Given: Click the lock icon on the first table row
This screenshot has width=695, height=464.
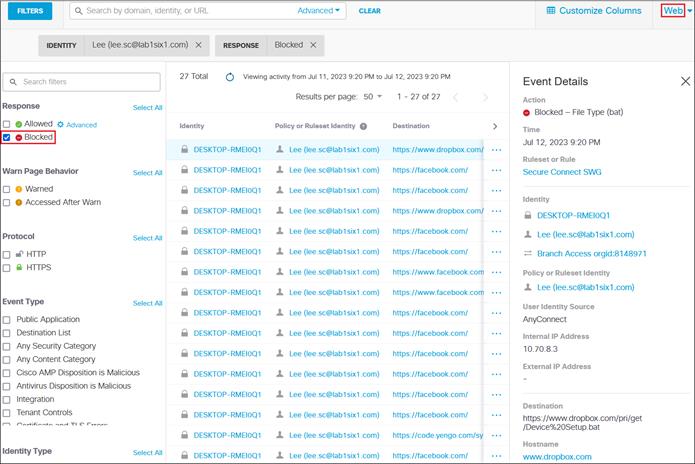Looking at the screenshot, I should click(x=184, y=149).
